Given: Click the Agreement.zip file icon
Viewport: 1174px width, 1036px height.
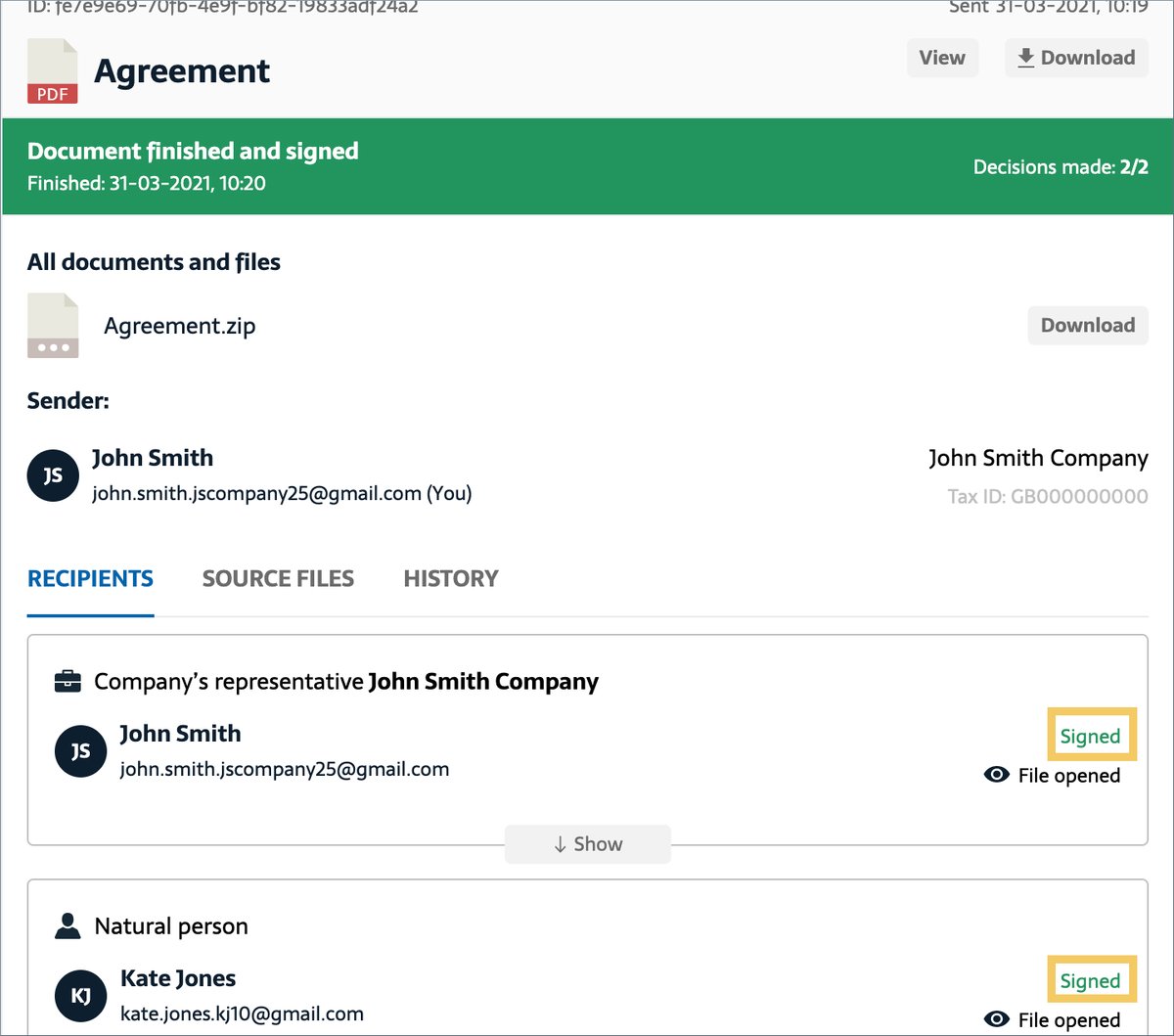Looking at the screenshot, I should pos(53,326).
